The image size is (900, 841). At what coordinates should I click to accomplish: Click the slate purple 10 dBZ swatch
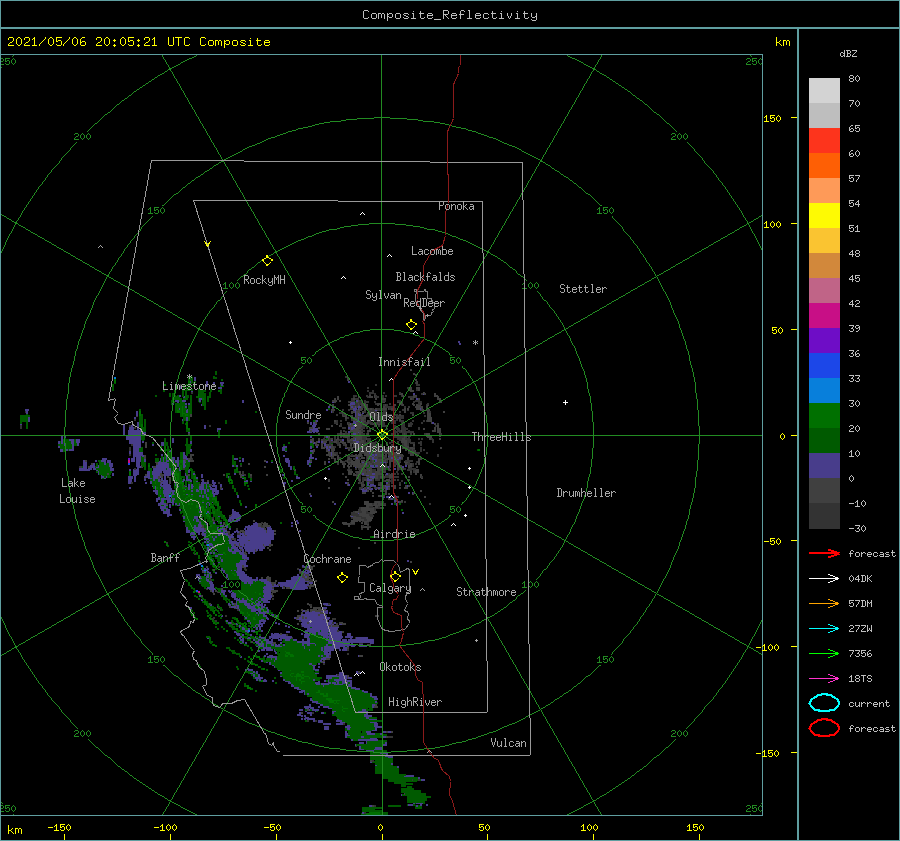click(824, 466)
